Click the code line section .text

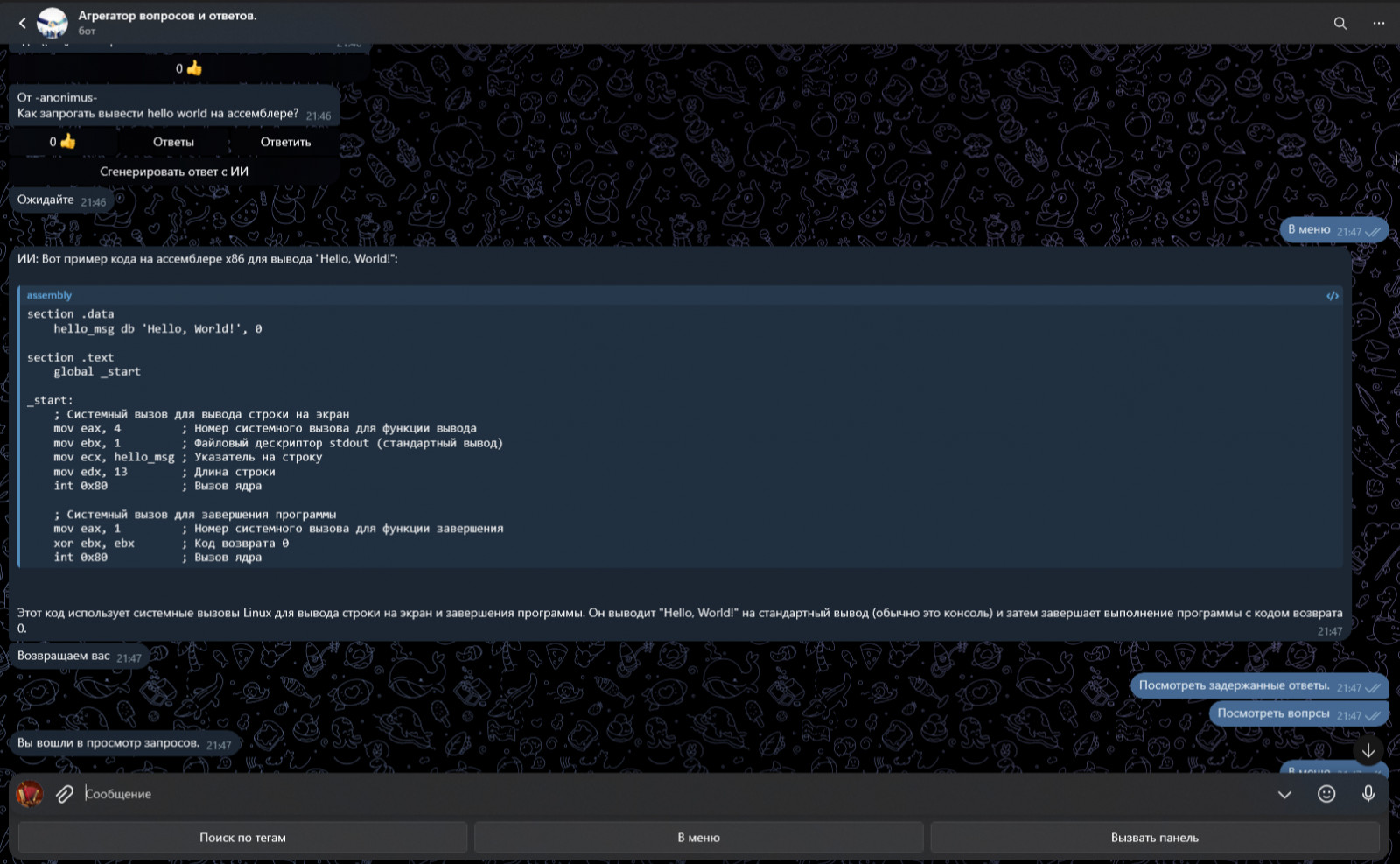(70, 358)
